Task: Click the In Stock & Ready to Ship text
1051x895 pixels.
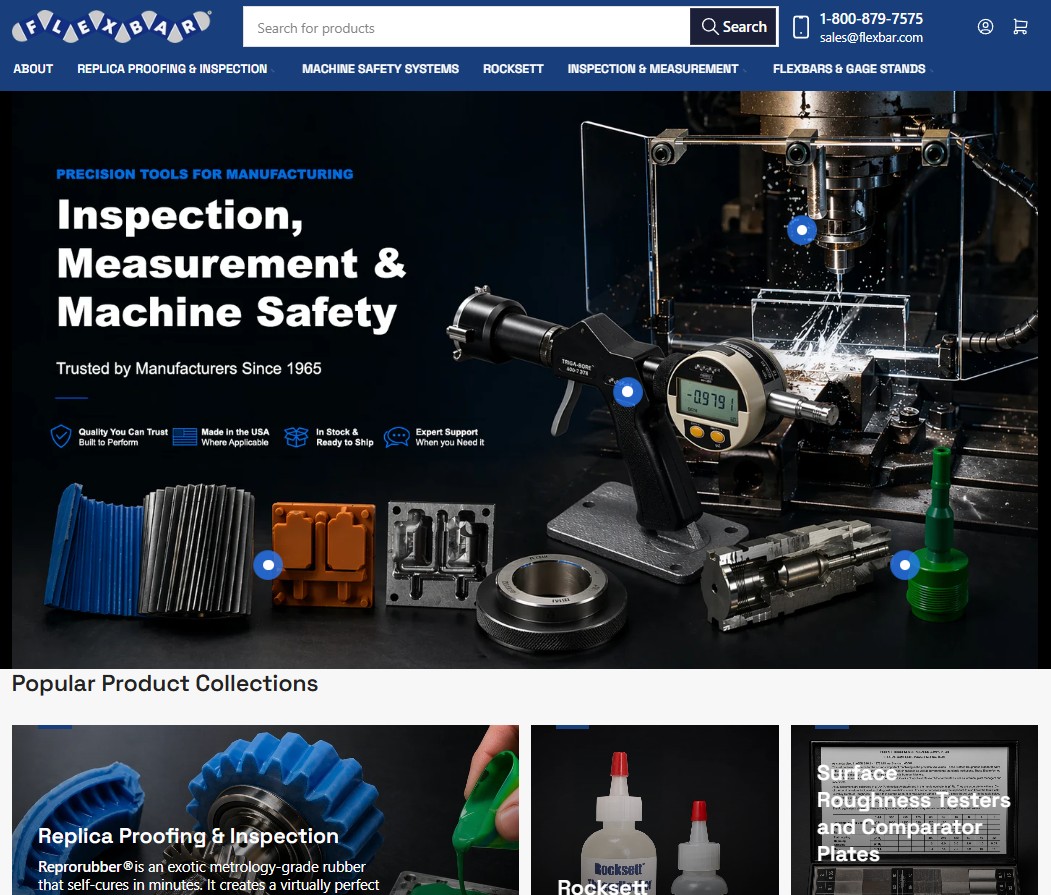Action: click(345, 437)
